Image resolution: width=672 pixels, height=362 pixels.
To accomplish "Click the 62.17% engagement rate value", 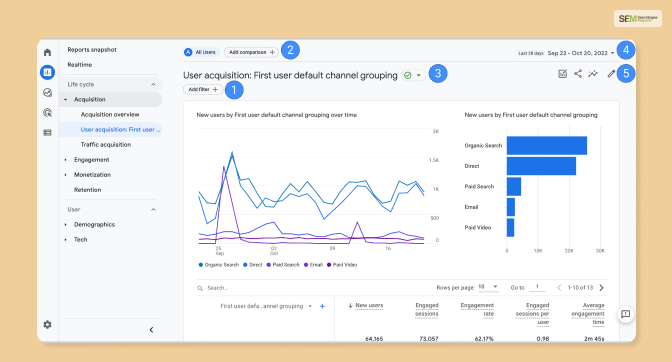I will click(x=484, y=338).
